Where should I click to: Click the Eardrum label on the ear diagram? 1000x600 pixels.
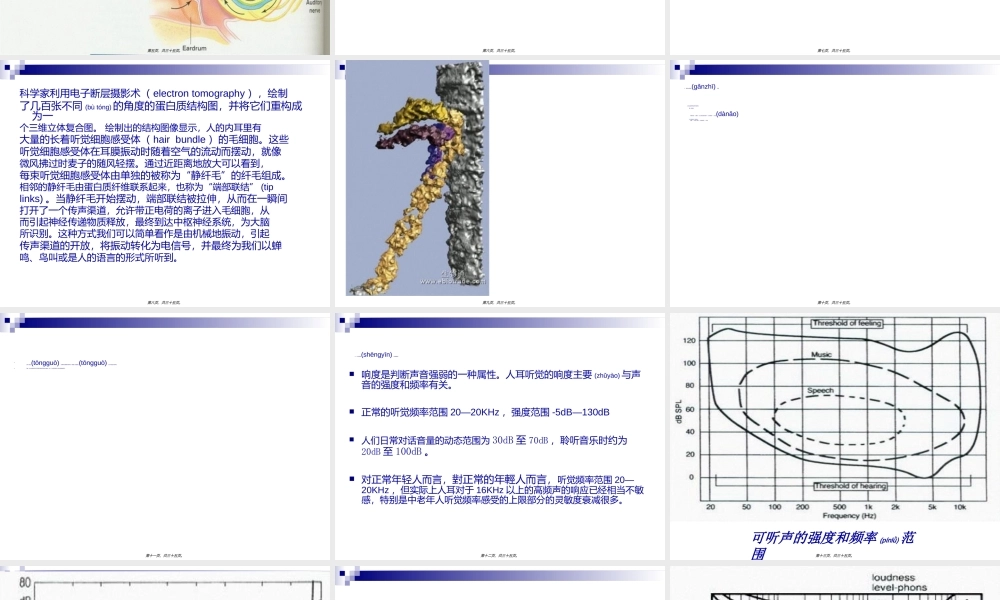[194, 47]
